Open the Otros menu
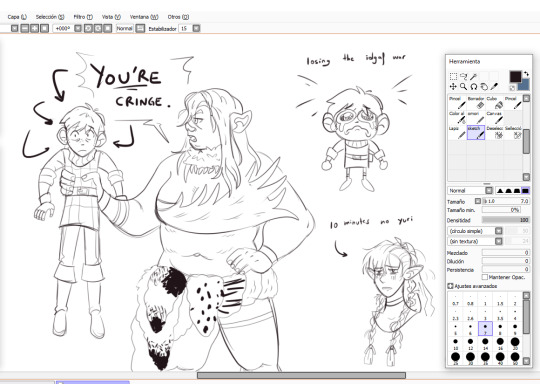 pos(178,17)
